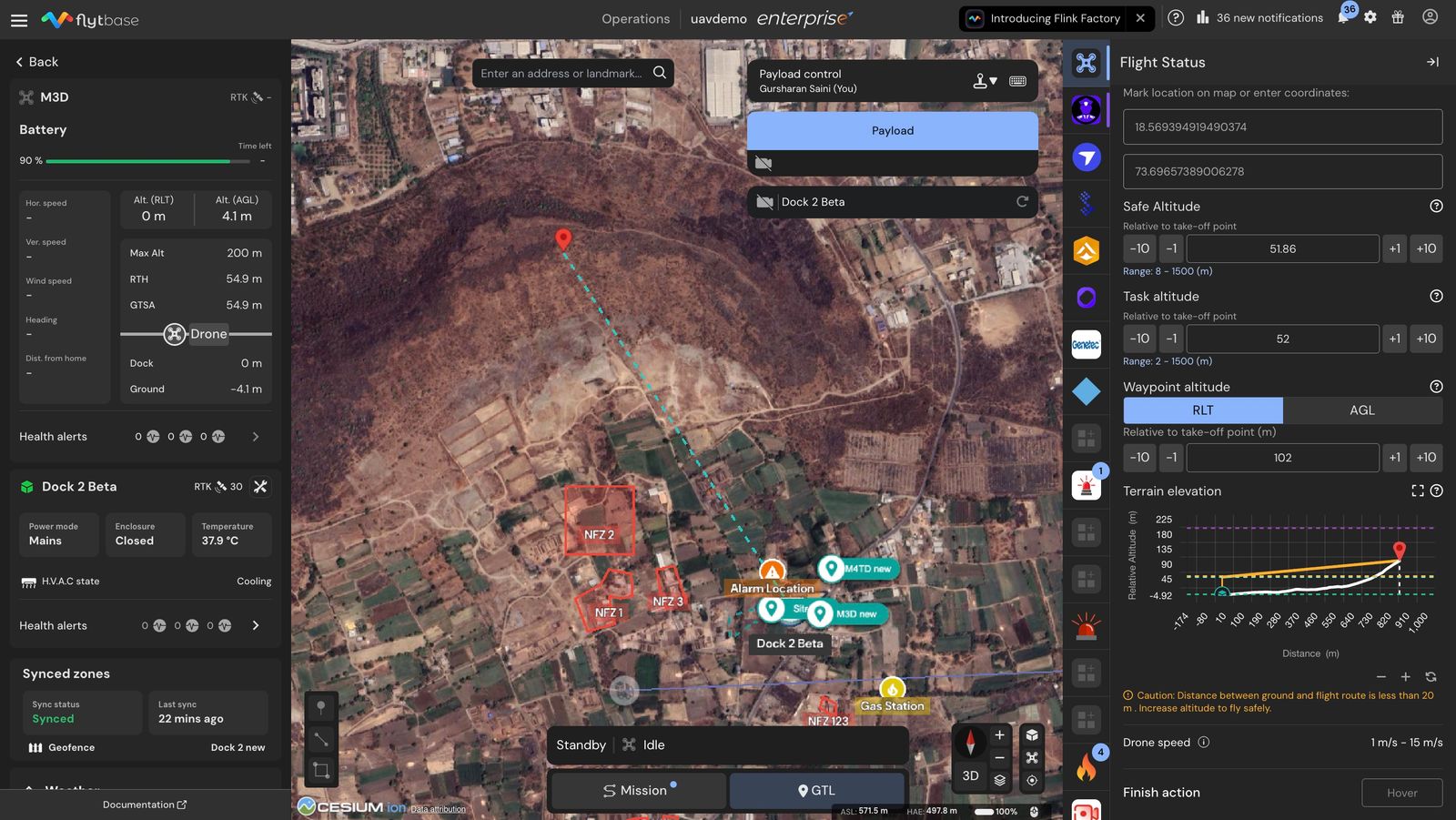Screen dimensions: 1456x820
Task: Increase Waypoint altitude by 1
Action: click(1394, 458)
